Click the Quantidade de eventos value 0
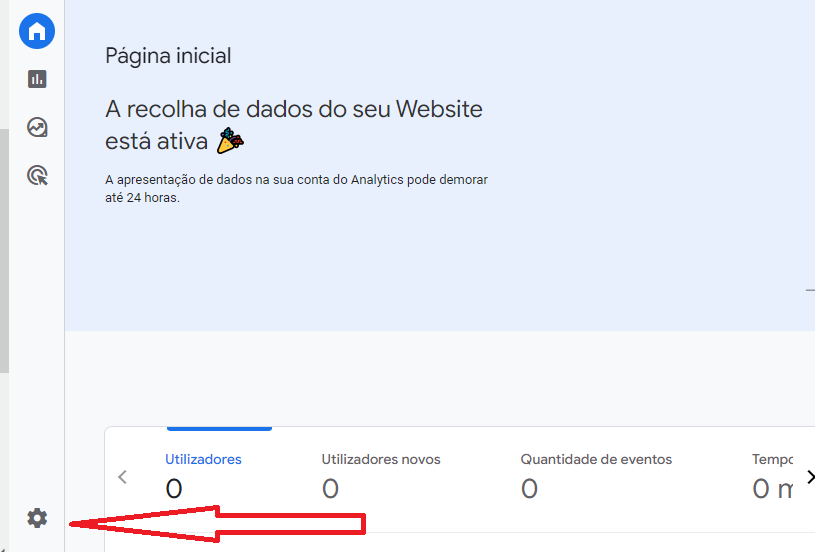Image resolution: width=815 pixels, height=552 pixels. (529, 489)
